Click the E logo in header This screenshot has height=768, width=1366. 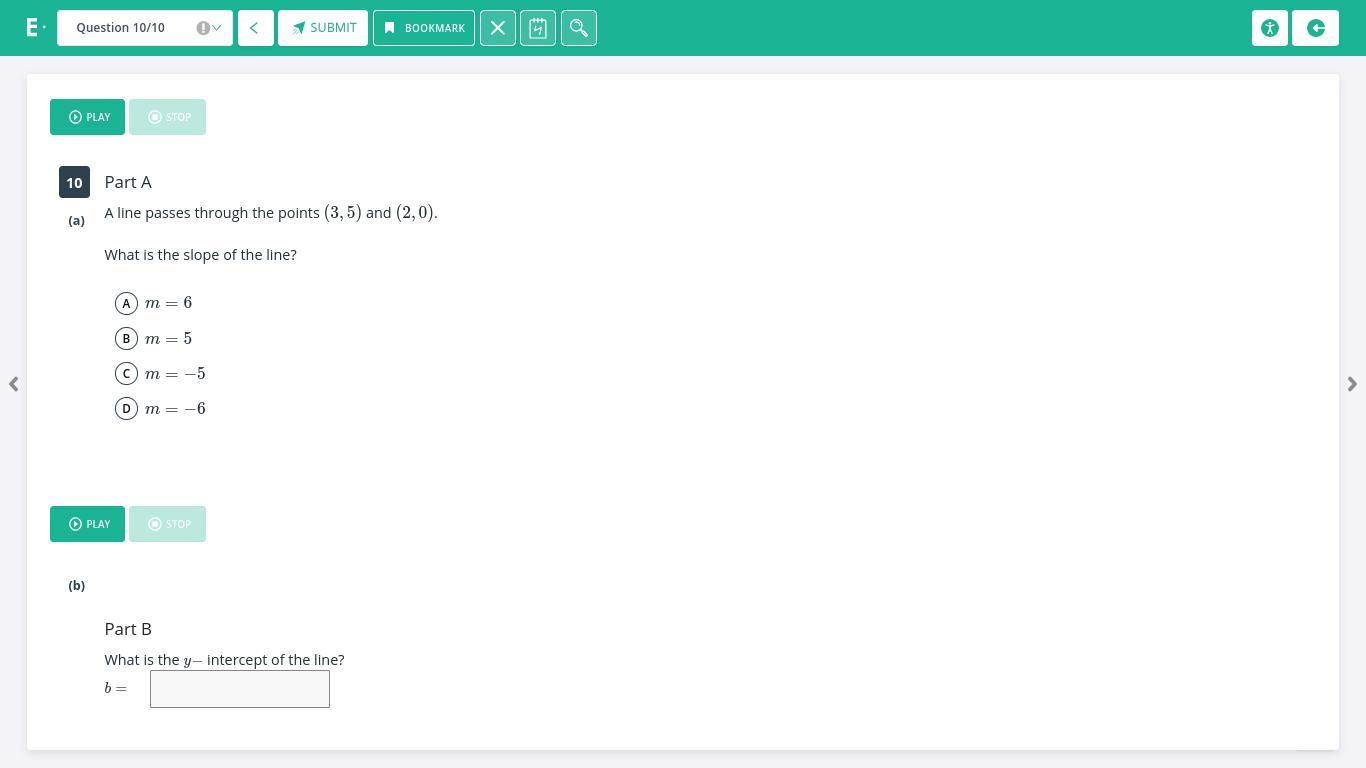pos(33,28)
